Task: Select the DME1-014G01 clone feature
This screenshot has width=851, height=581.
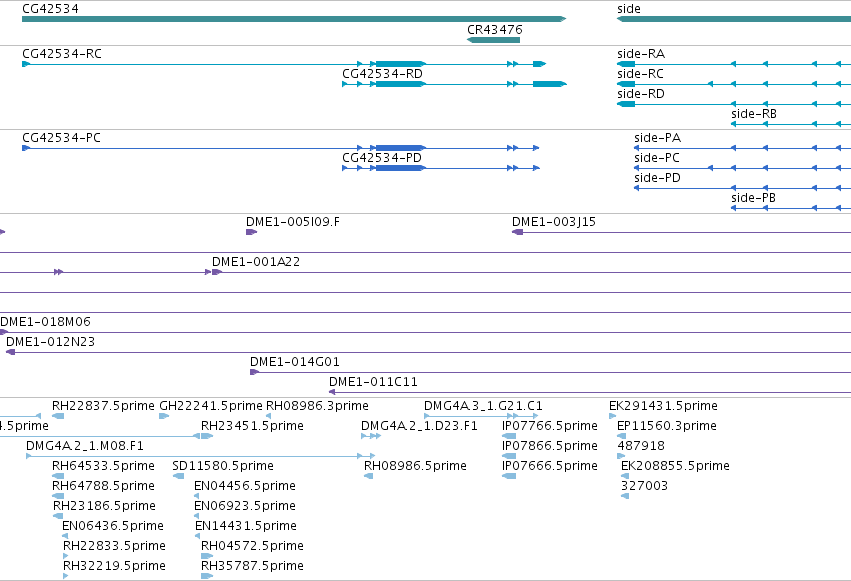Action: coord(550,372)
